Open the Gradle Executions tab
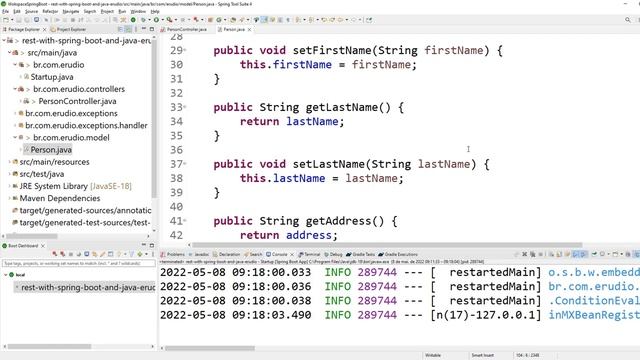 [x=398, y=254]
